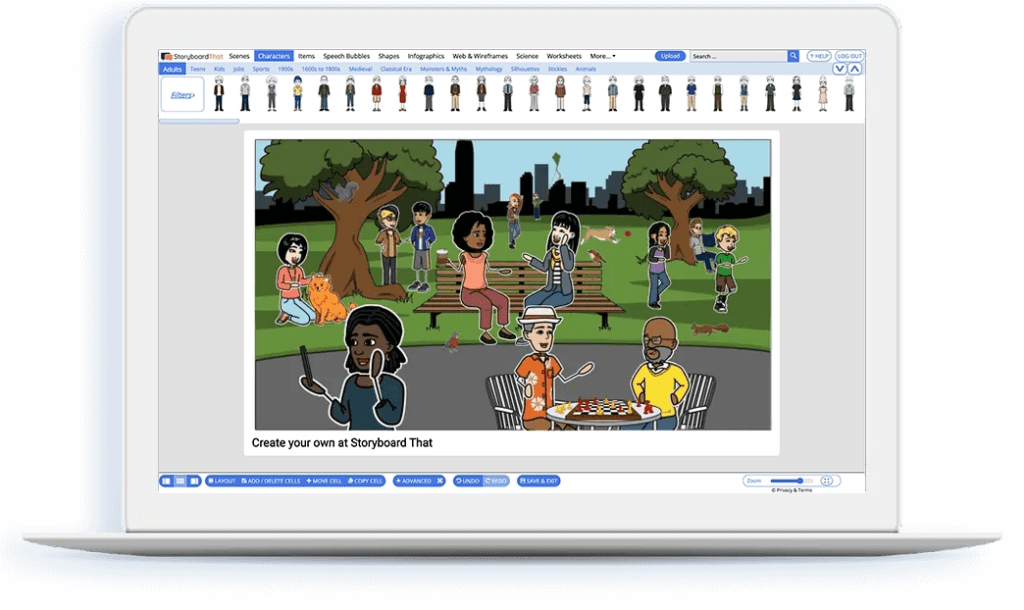
Task: Select the Monsters & Myths subcategory
Action: click(x=443, y=69)
